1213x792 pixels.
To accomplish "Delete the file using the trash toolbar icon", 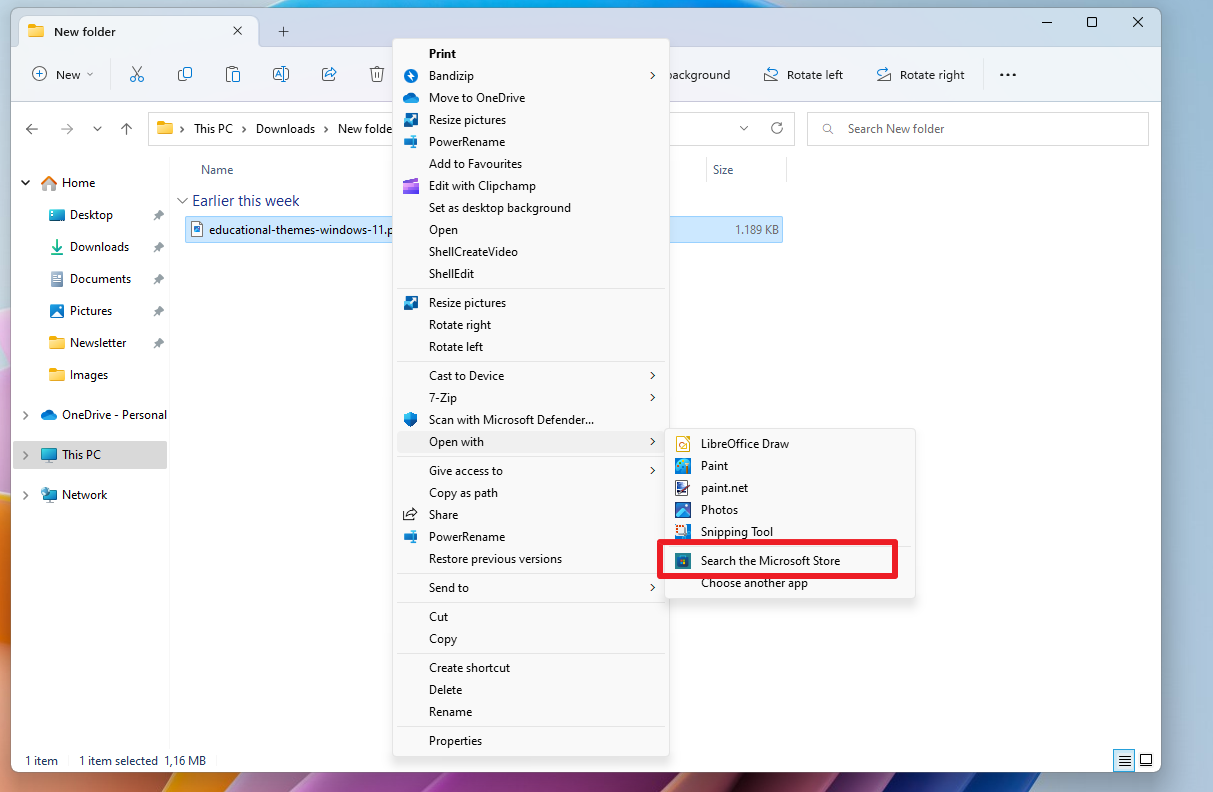I will pos(376,74).
